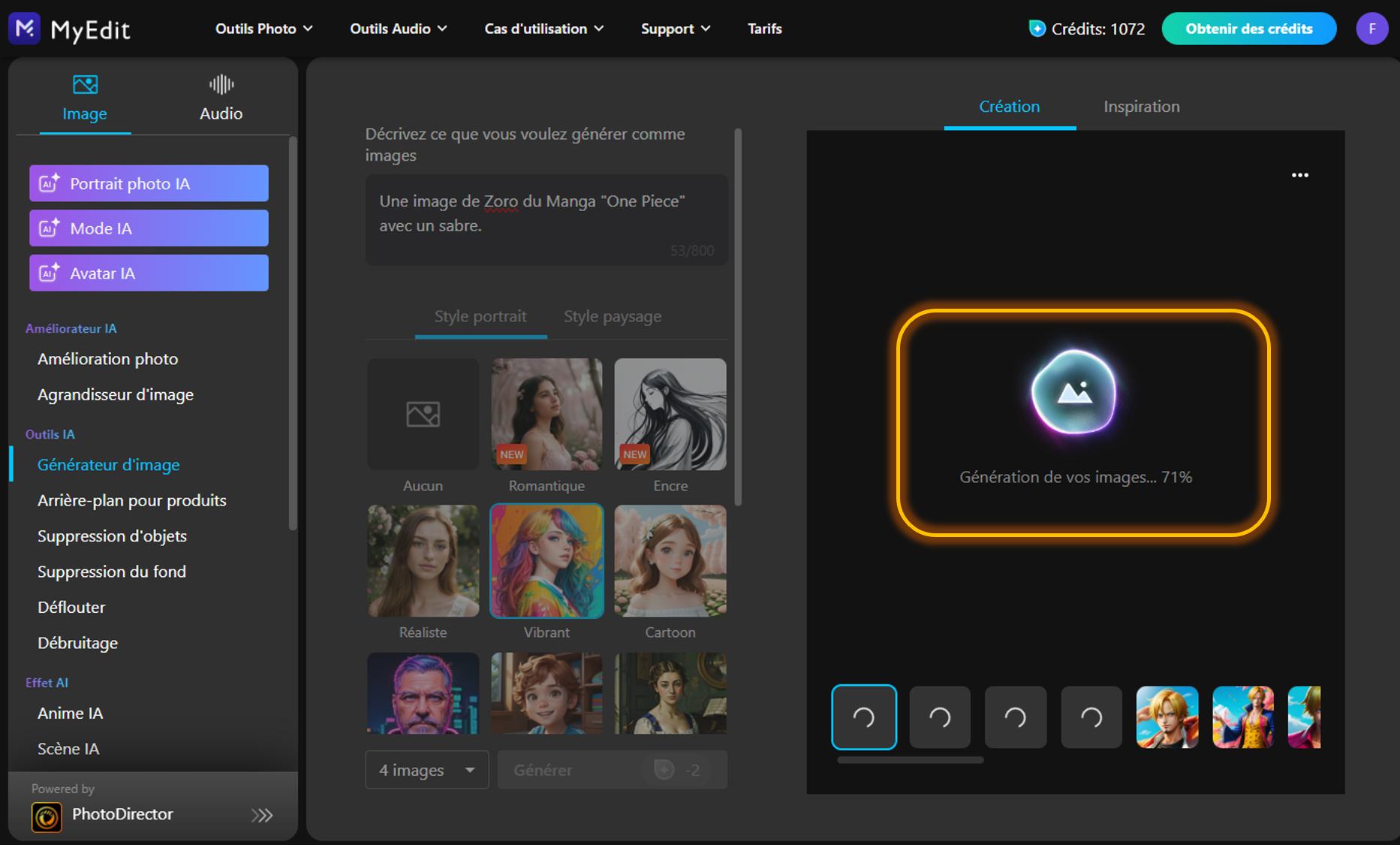The image size is (1400, 845).
Task: Open the character in yellow outfit thumbnail
Action: click(x=1243, y=717)
